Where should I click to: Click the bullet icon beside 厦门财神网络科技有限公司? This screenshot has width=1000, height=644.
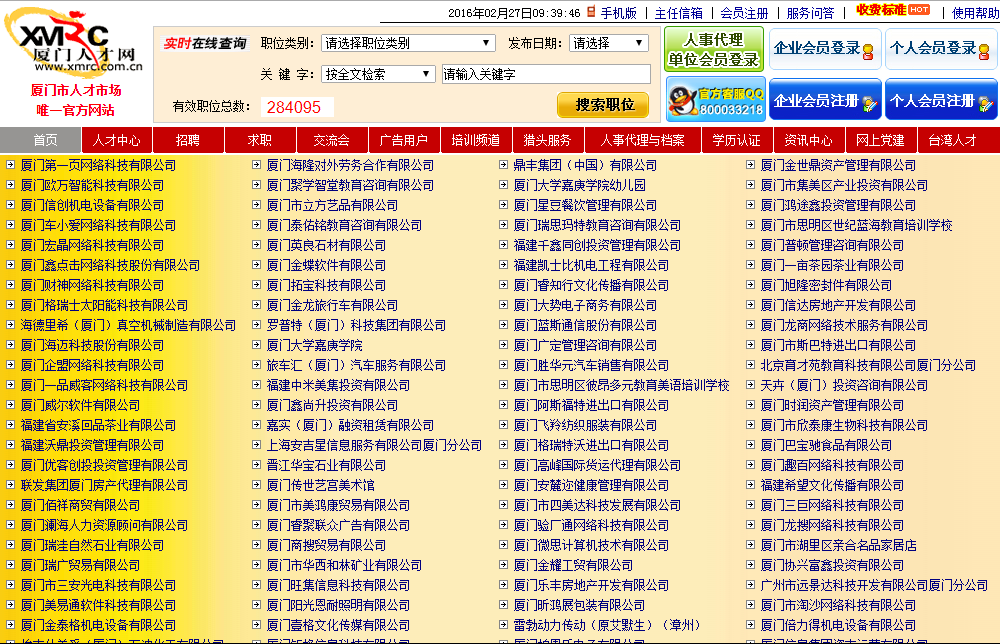(x=10, y=285)
